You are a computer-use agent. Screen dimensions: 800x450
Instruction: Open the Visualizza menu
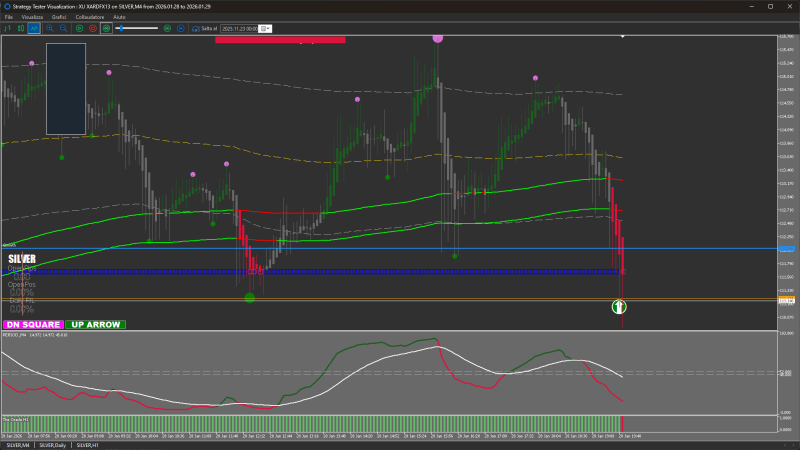(32, 17)
